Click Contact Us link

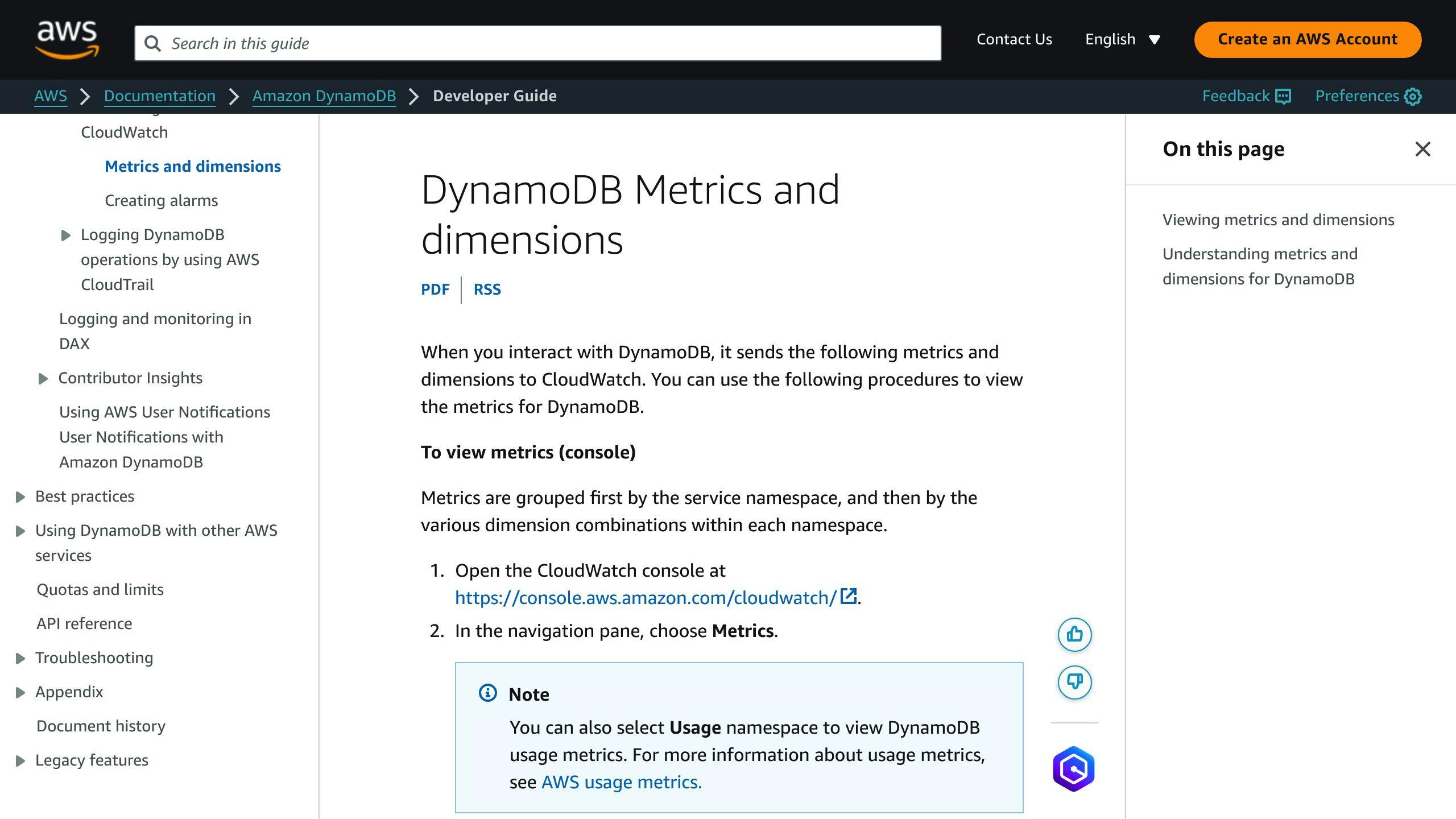click(x=1014, y=39)
